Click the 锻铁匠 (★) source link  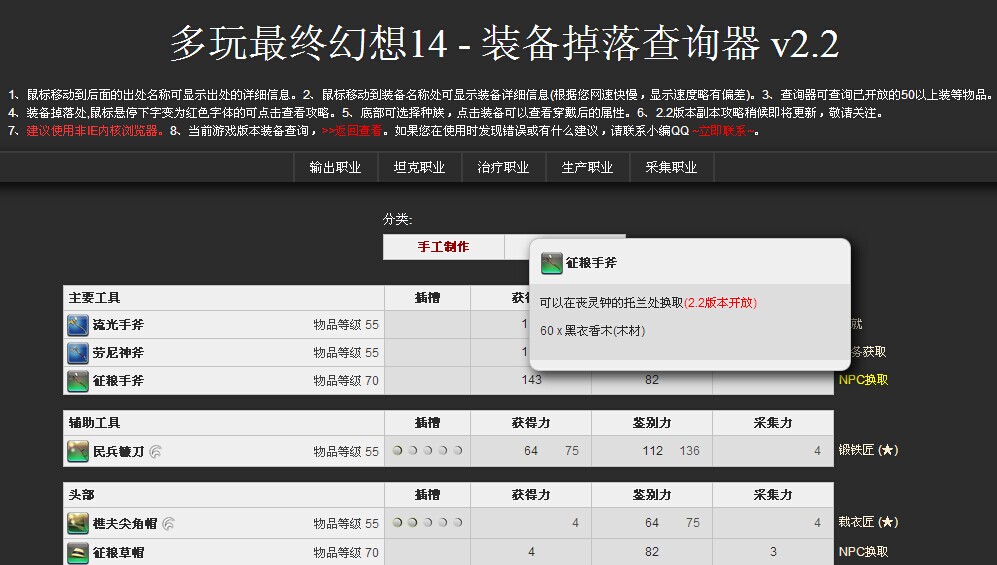(x=868, y=450)
